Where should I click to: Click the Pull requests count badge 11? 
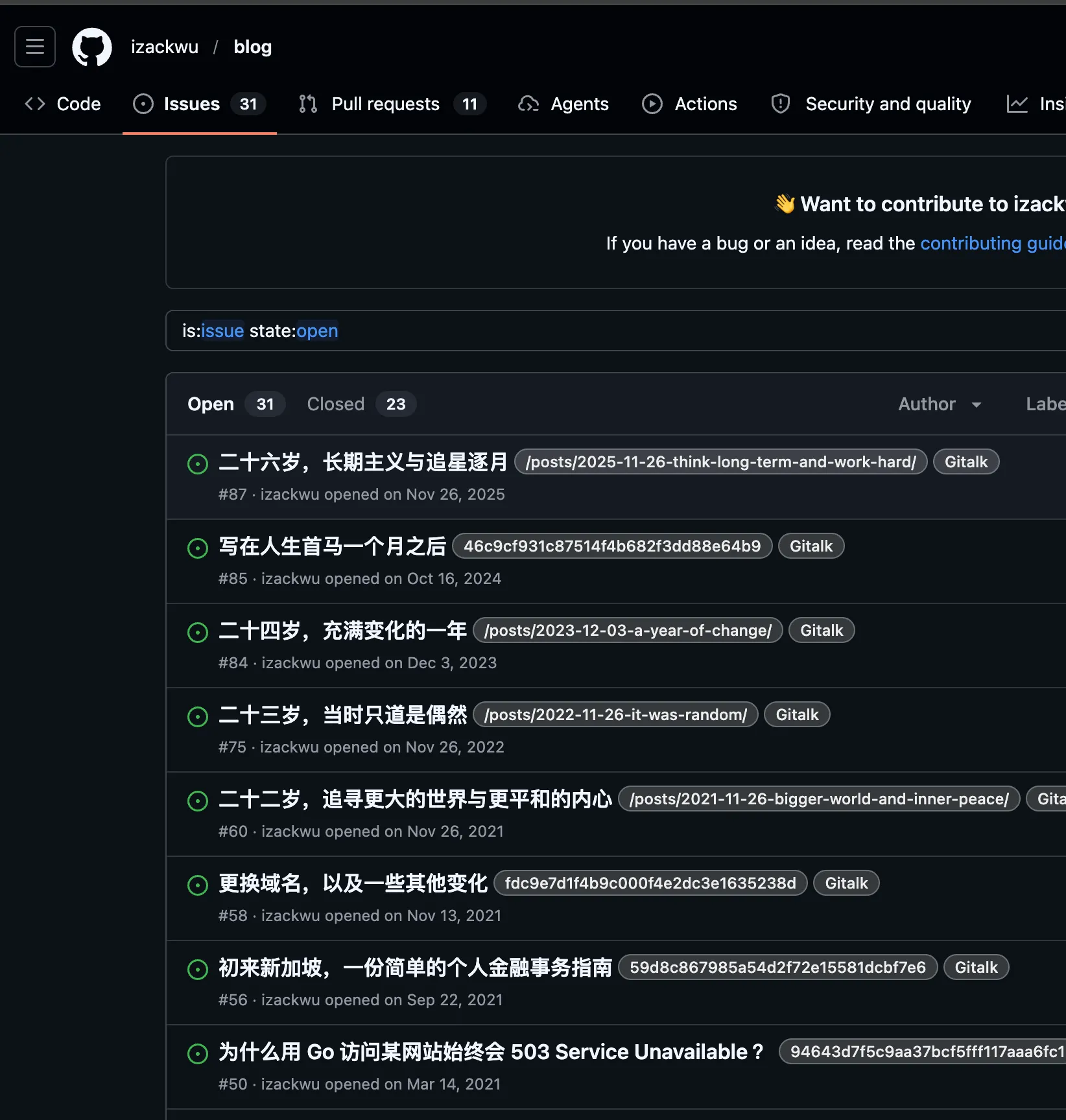coord(470,104)
